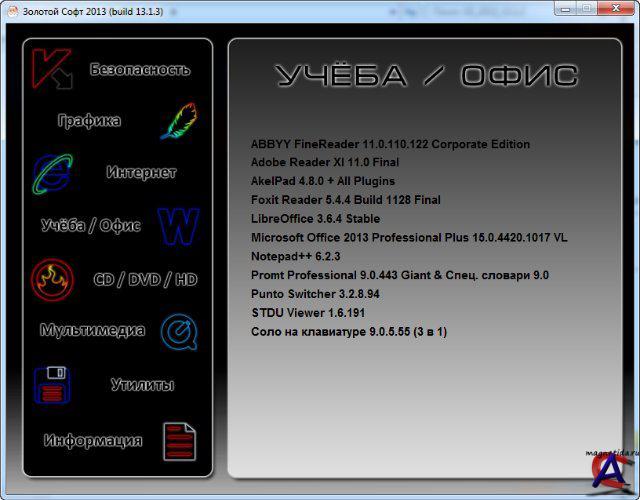Click the floppy disk Утилиты icon
The height and width of the screenshot is (500, 640).
50,385
